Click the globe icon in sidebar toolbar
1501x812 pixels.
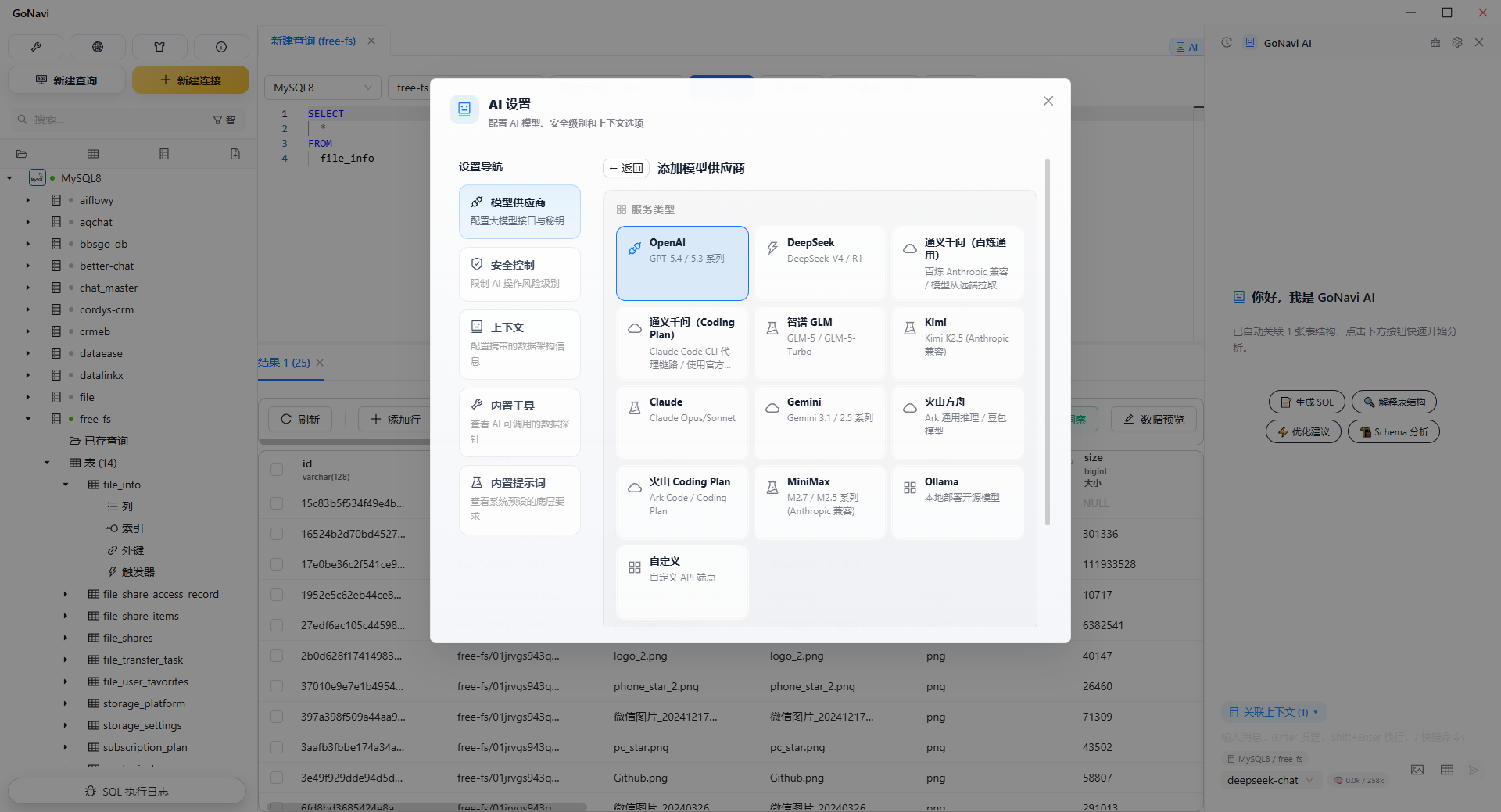pos(98,47)
